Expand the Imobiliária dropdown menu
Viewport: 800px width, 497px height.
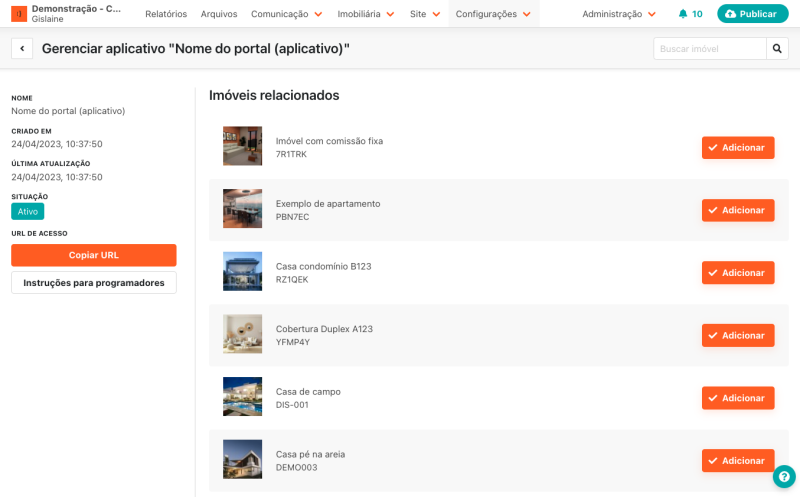(x=366, y=14)
